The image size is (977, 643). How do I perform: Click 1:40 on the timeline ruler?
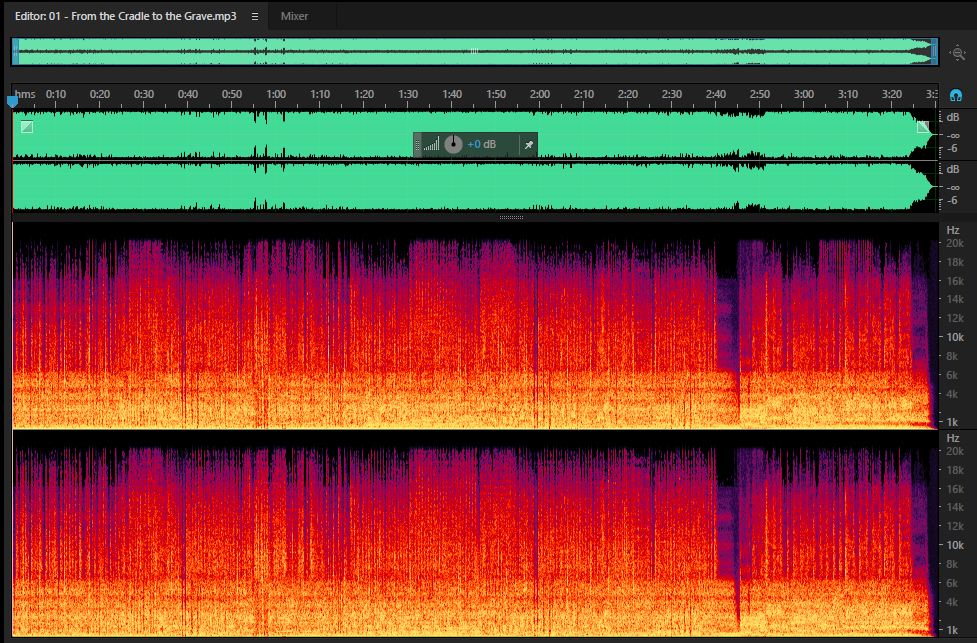(x=452, y=94)
